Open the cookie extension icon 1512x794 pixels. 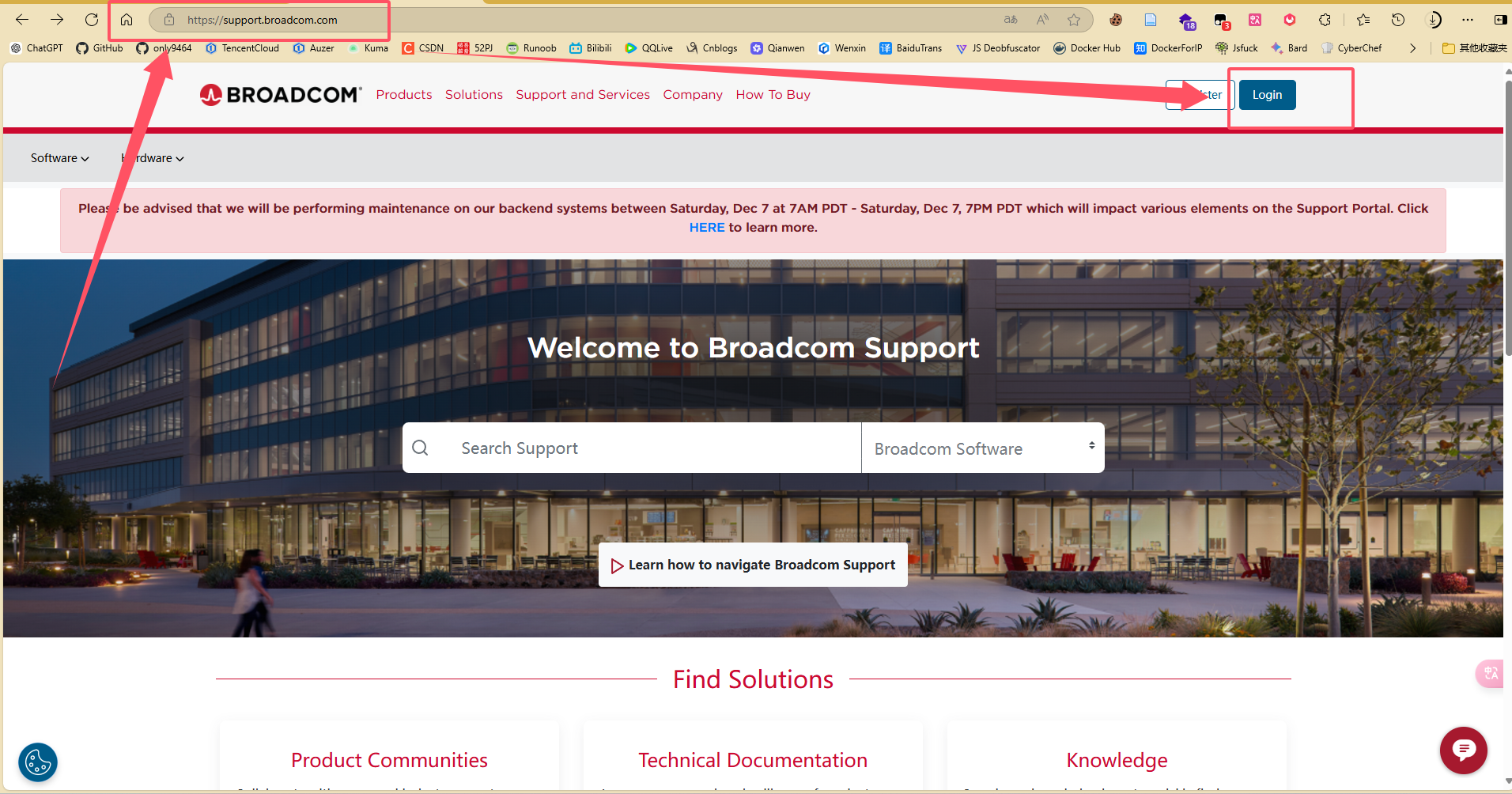1116,20
